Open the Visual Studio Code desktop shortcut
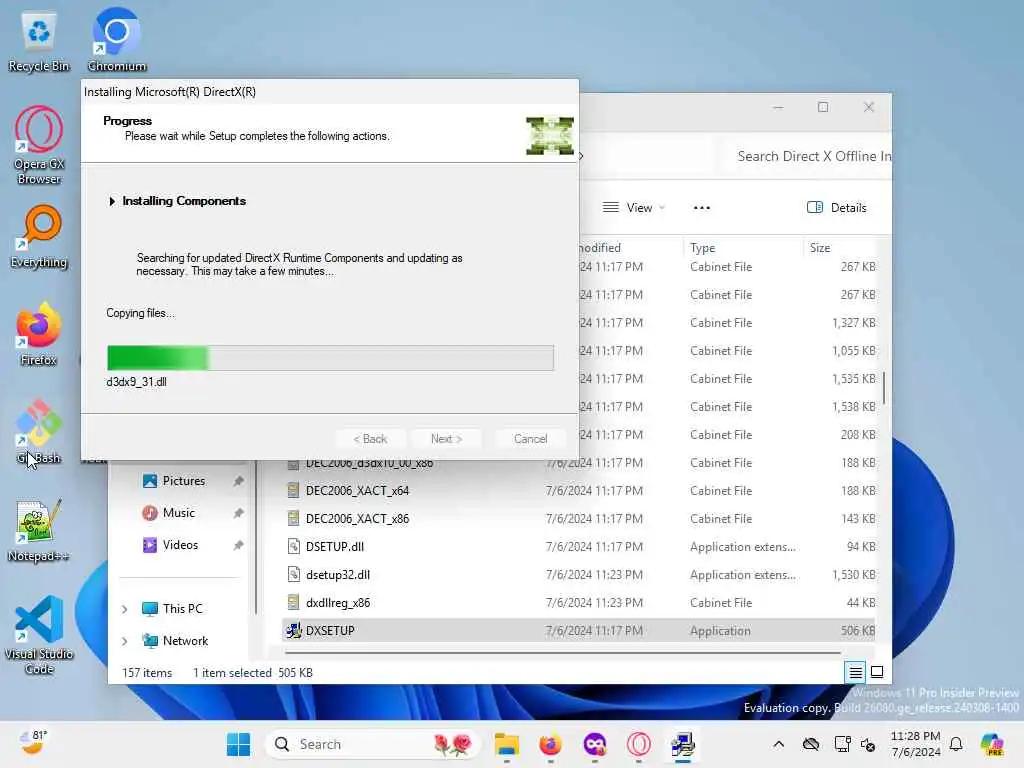The width and height of the screenshot is (1024, 768). (39, 635)
